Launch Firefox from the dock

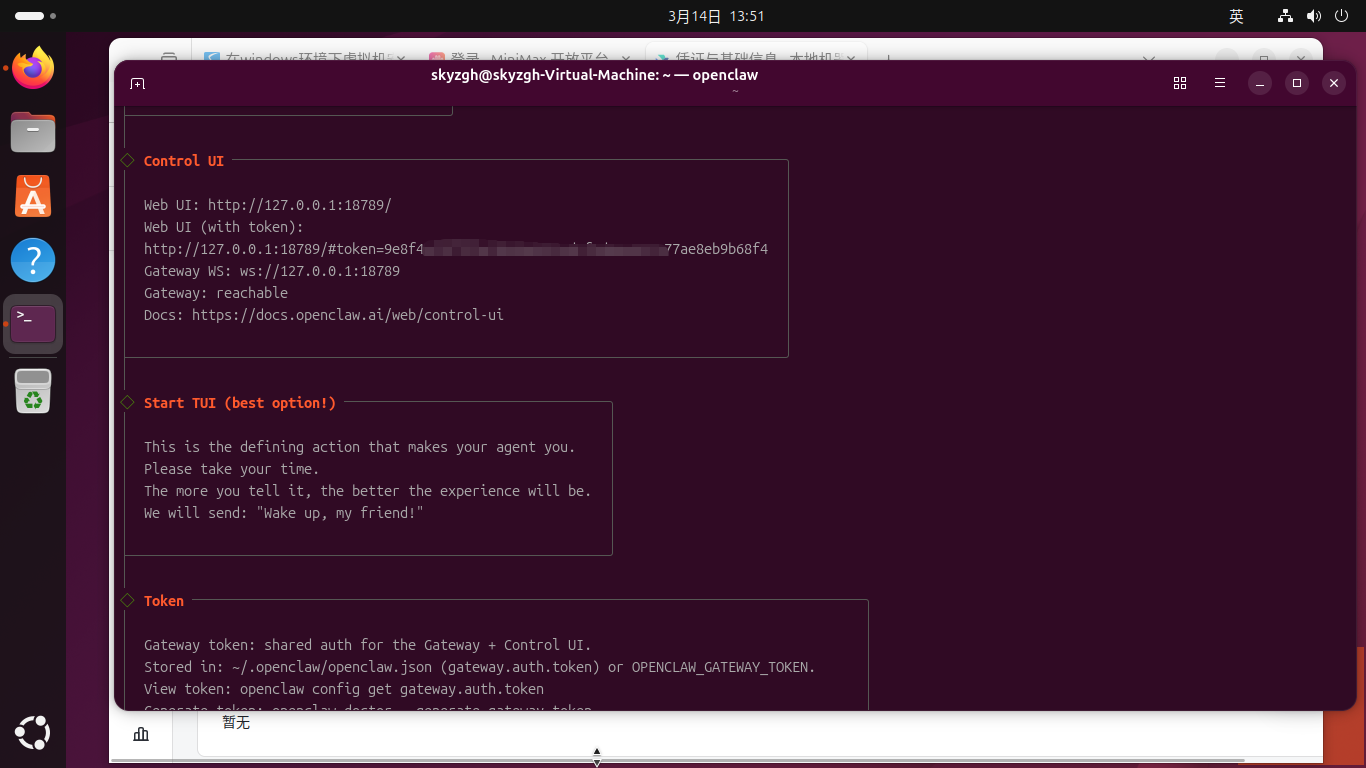(33, 68)
